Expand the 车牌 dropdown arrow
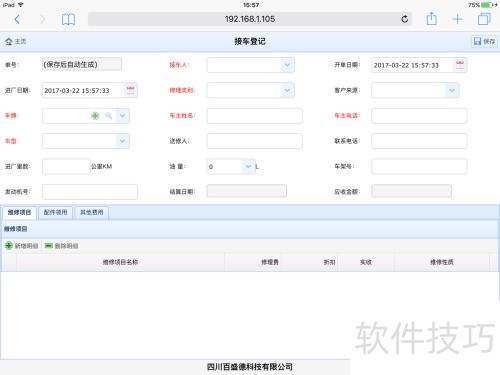The height and width of the screenshot is (375, 500). 123,116
